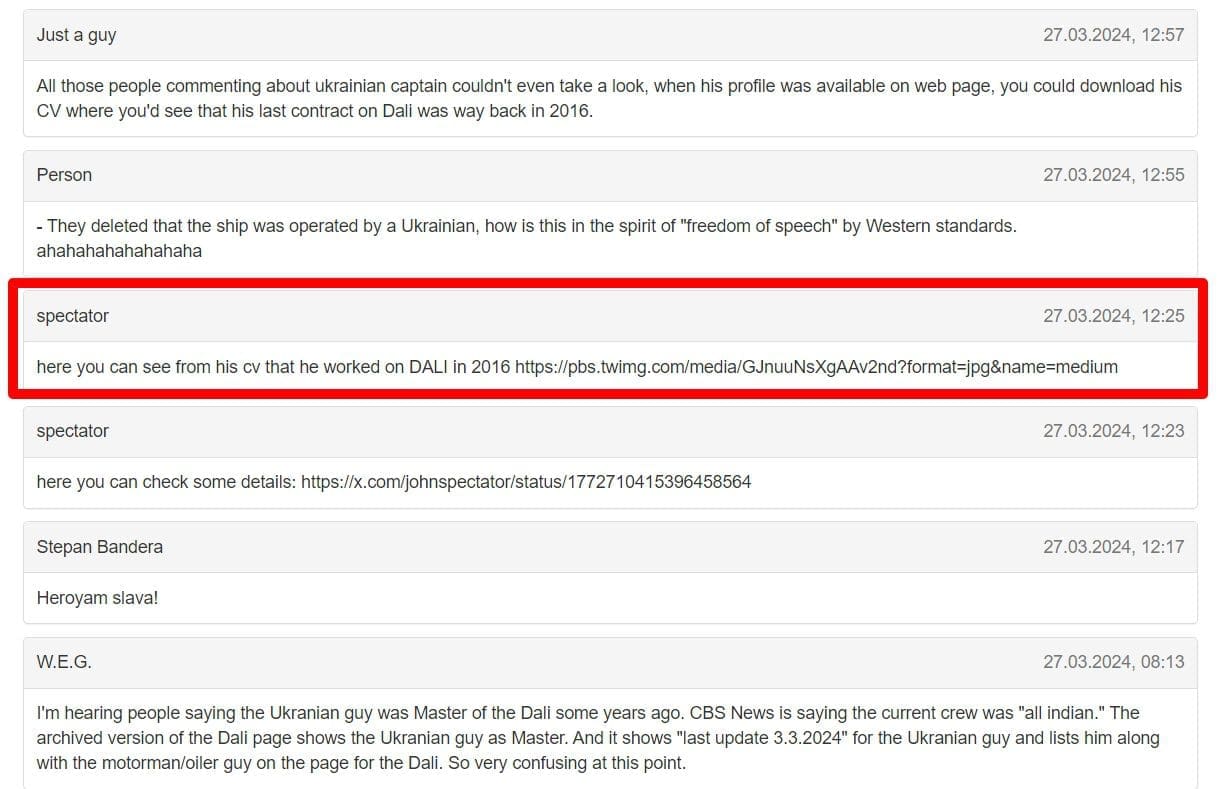Click the 'here you can check some details' text
Screen dimensions: 1226x789
[166, 482]
